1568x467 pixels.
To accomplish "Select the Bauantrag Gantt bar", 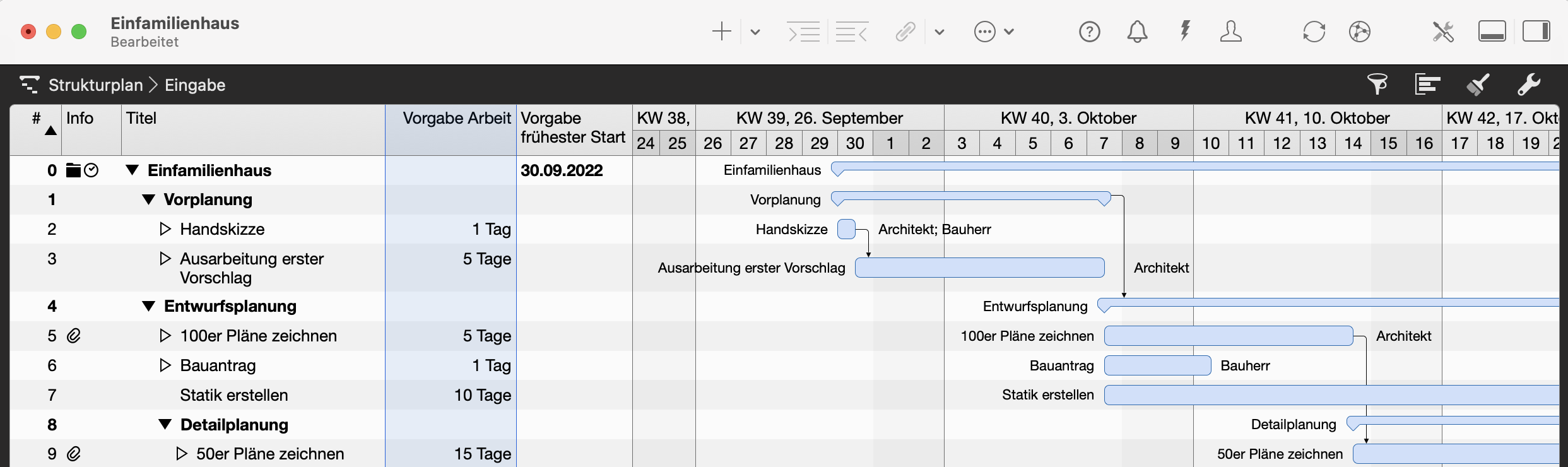I will [1157, 365].
